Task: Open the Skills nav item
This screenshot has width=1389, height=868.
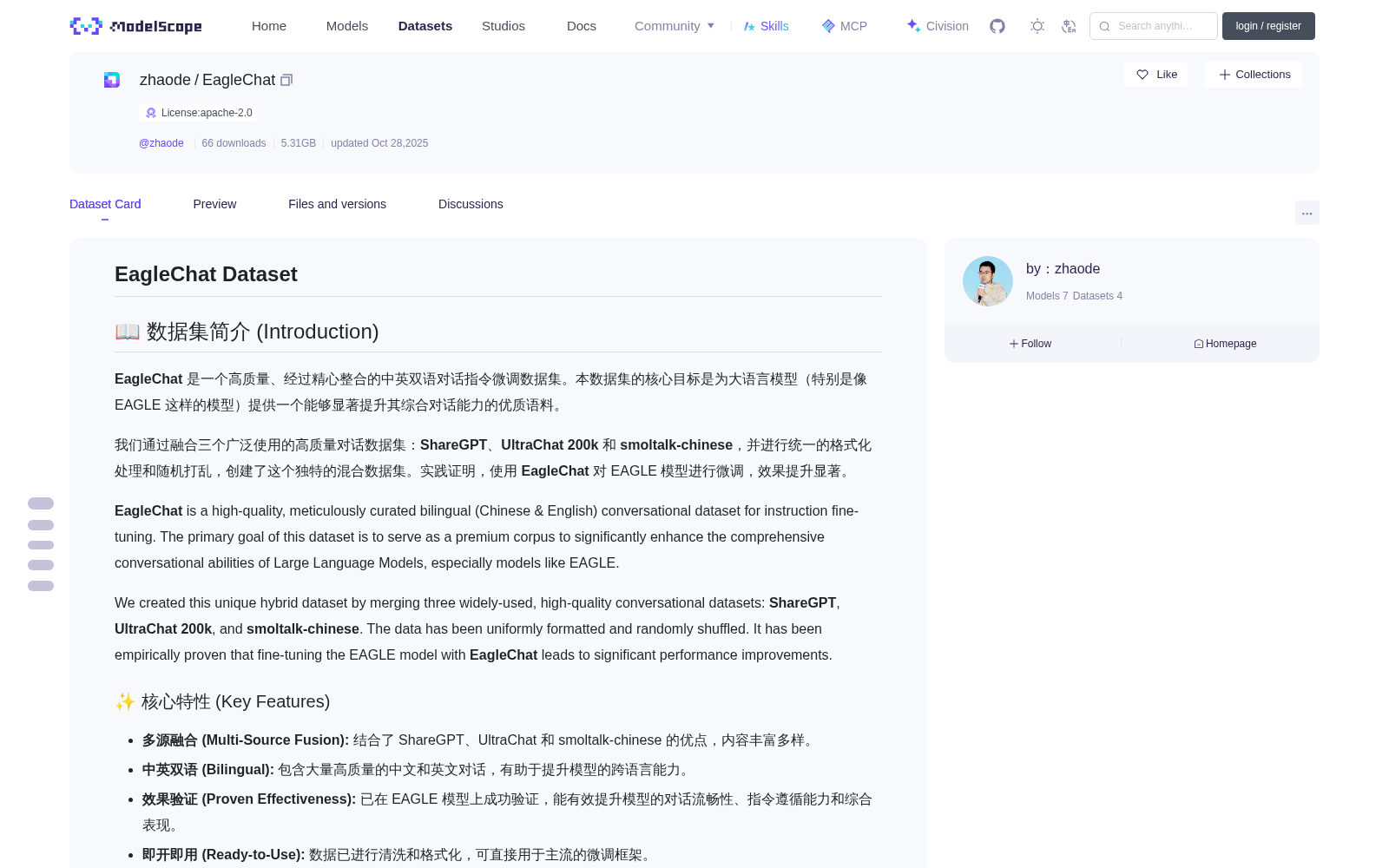Action: [767, 26]
